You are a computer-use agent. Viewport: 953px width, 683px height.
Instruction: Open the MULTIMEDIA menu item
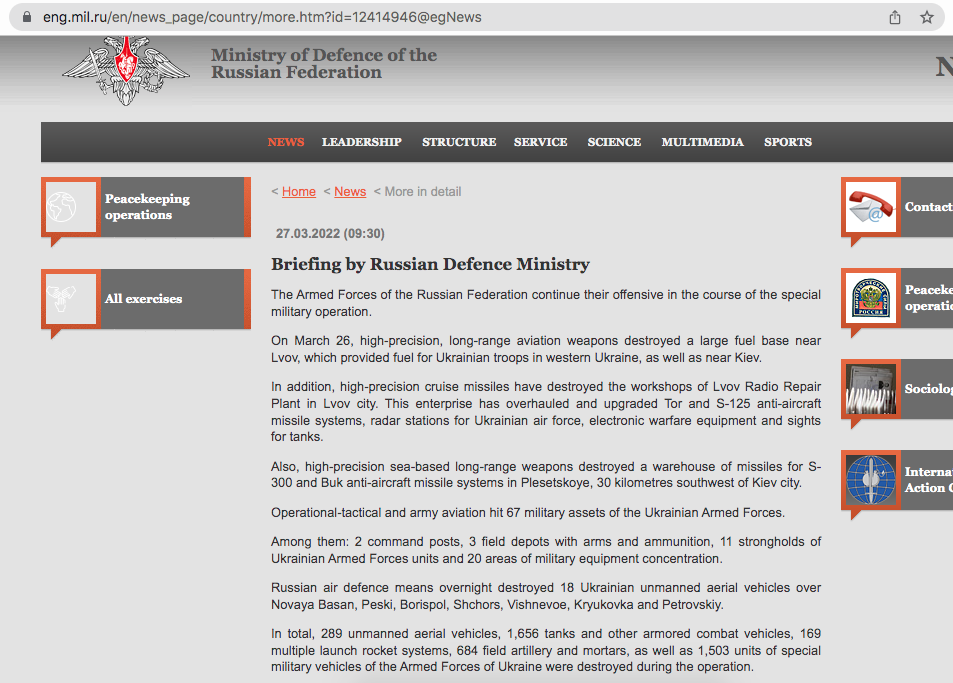coord(703,142)
